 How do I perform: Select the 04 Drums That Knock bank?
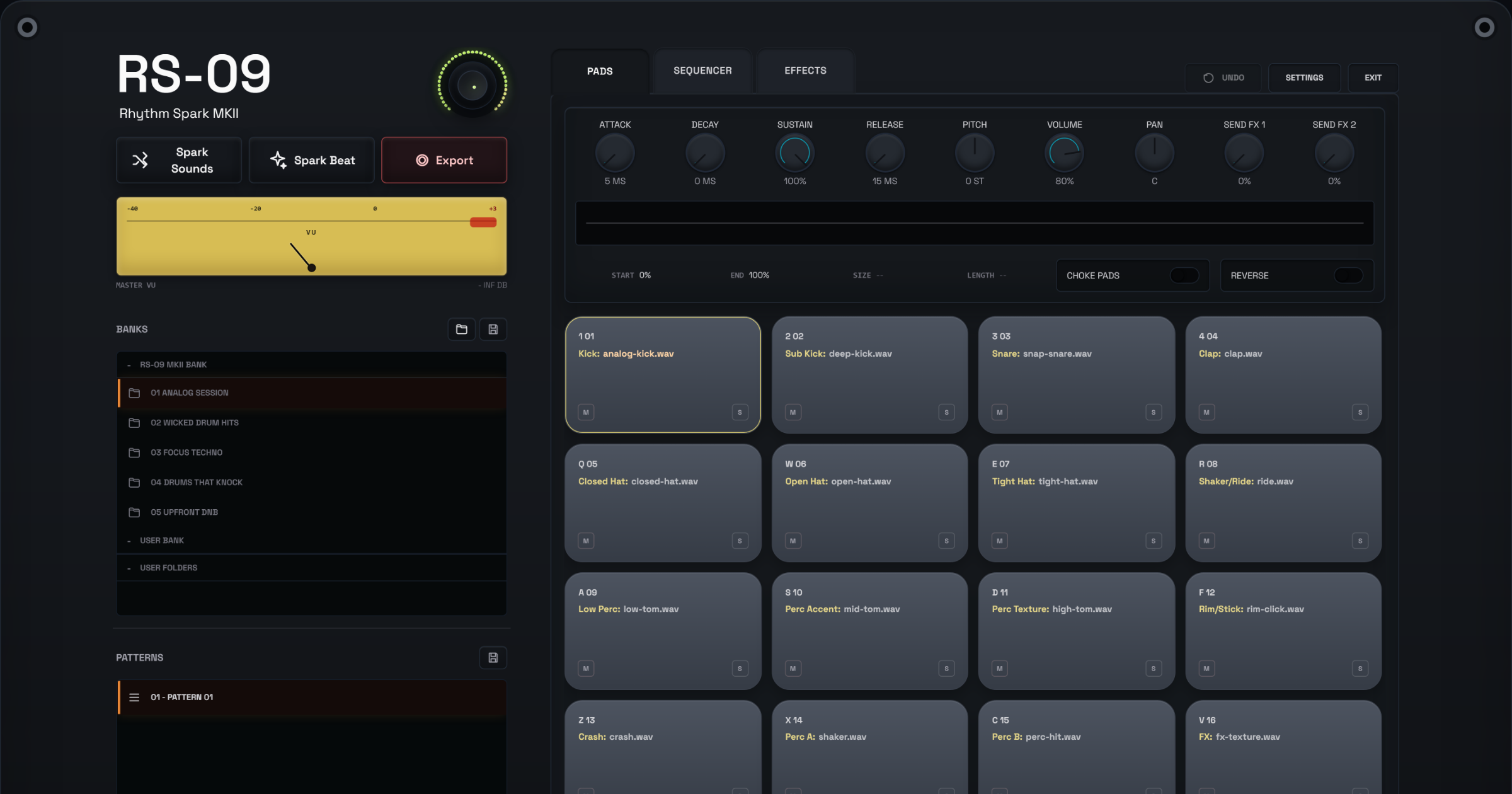click(312, 483)
